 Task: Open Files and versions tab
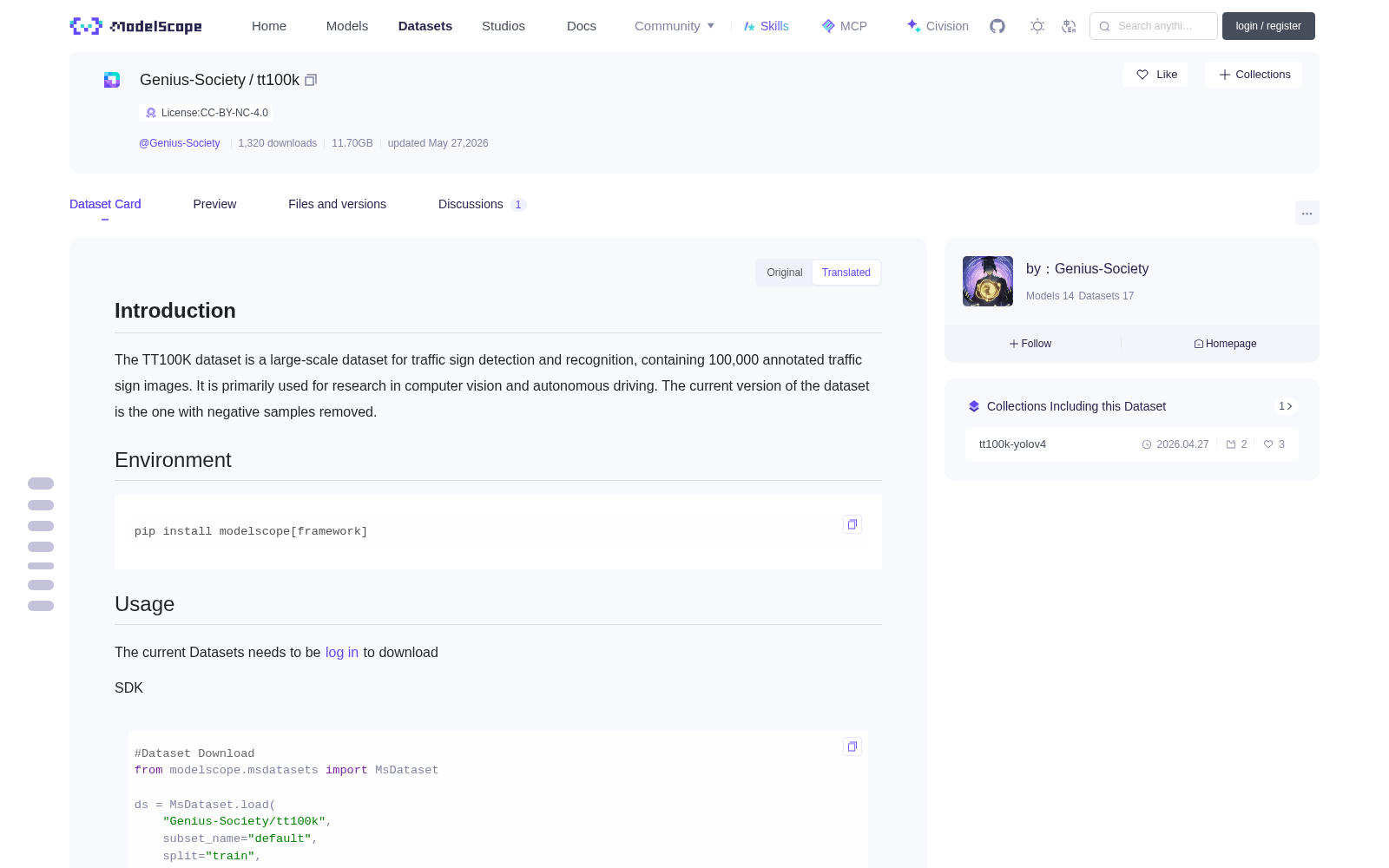(337, 204)
